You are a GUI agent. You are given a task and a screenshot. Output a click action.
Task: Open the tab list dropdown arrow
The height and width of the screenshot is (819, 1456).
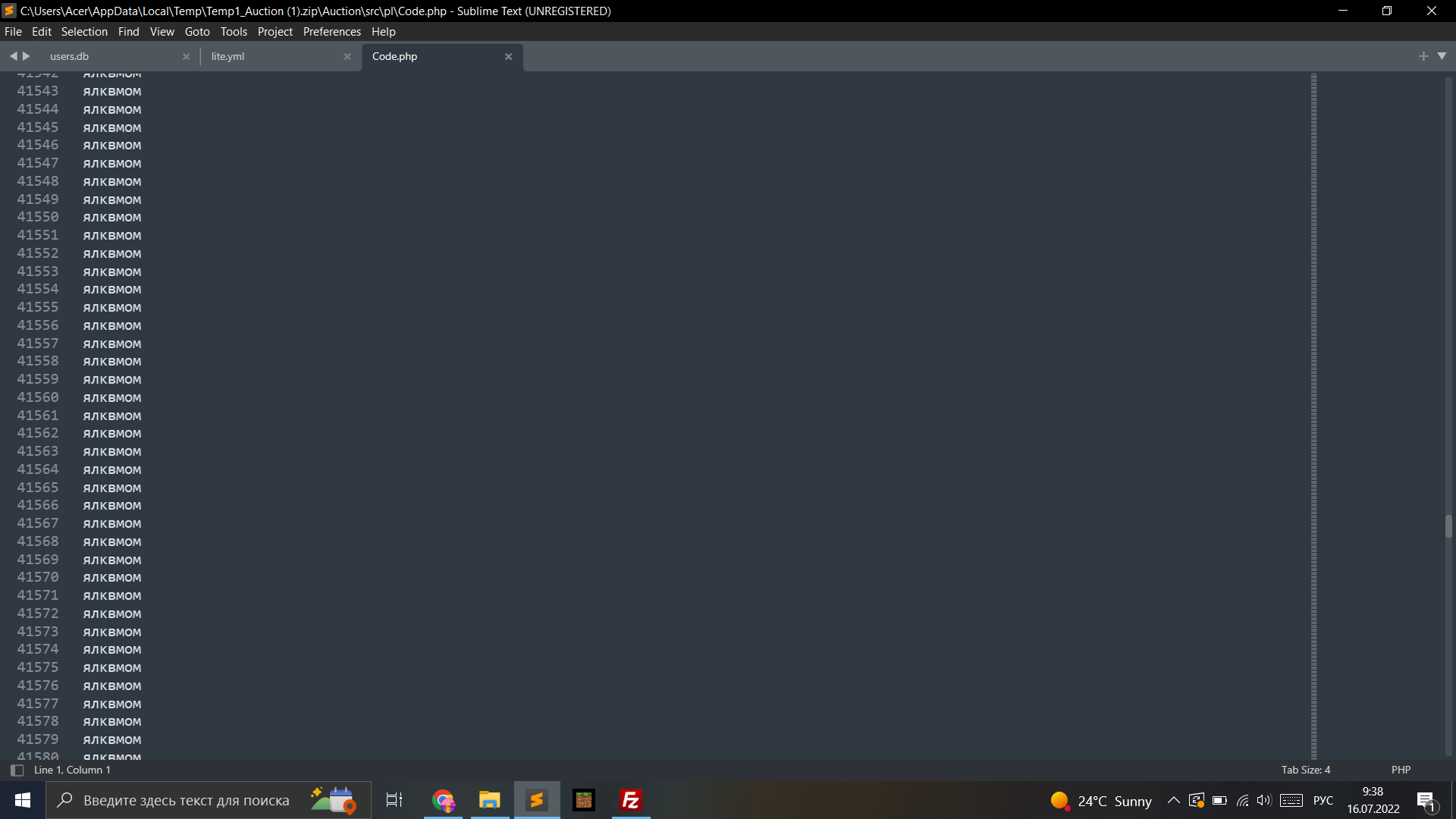[1442, 56]
